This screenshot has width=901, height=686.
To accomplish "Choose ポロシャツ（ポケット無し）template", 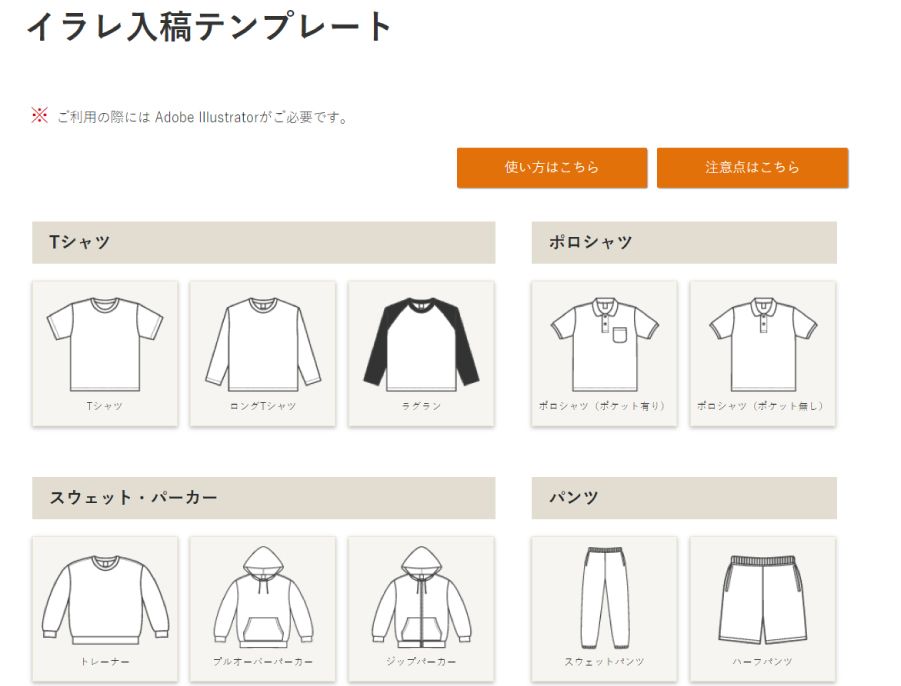I will pyautogui.click(x=763, y=354).
